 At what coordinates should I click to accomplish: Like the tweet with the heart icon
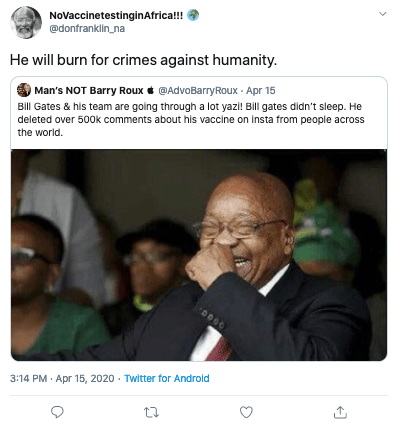[x=246, y=412]
